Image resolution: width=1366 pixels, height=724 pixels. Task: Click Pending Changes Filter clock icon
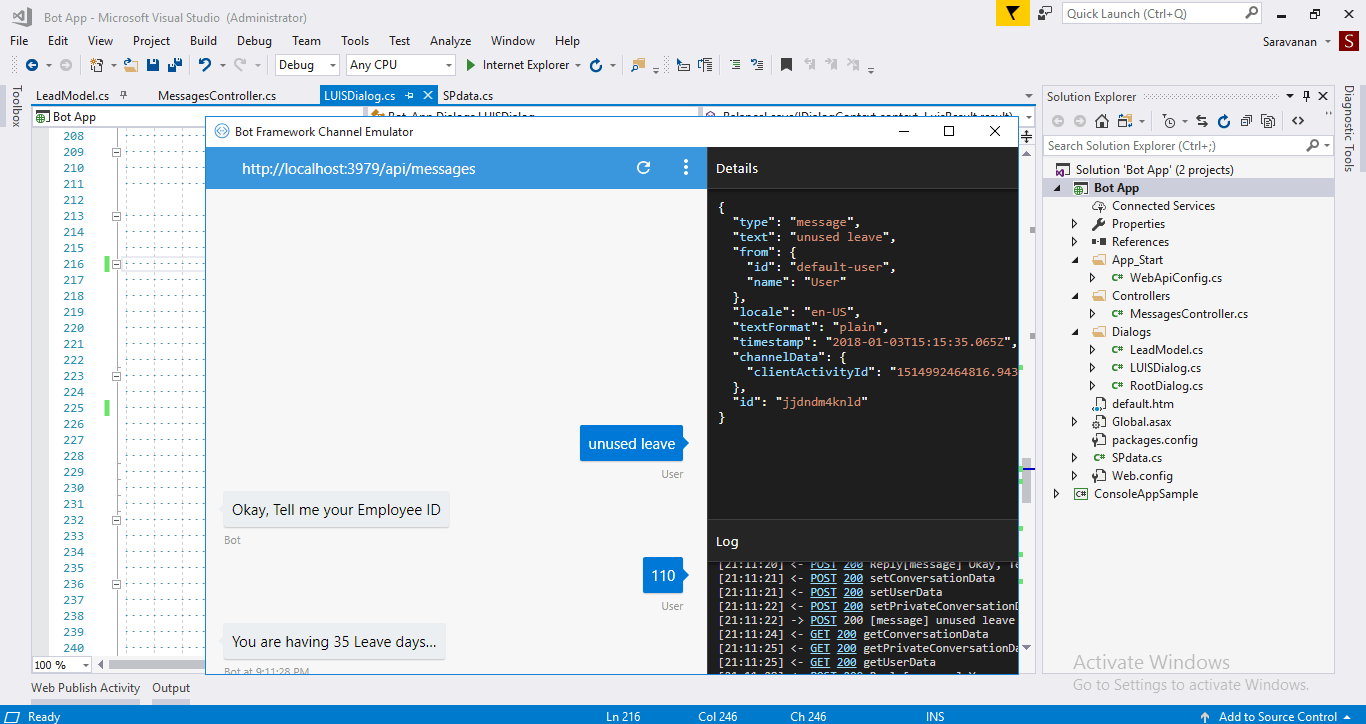point(1168,121)
